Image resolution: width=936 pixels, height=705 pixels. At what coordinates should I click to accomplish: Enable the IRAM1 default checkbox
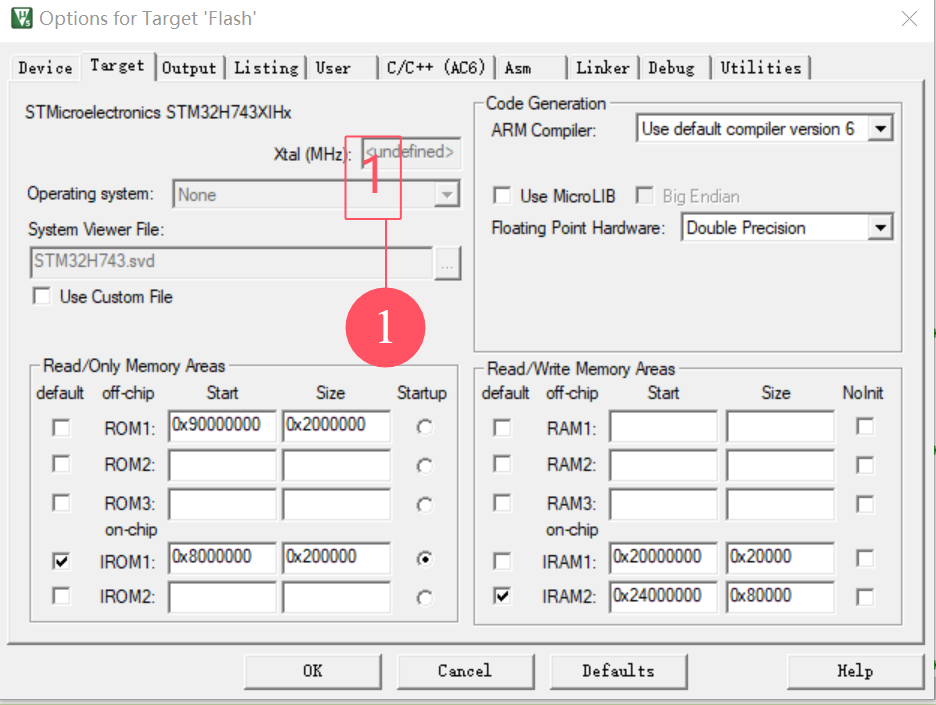[502, 561]
